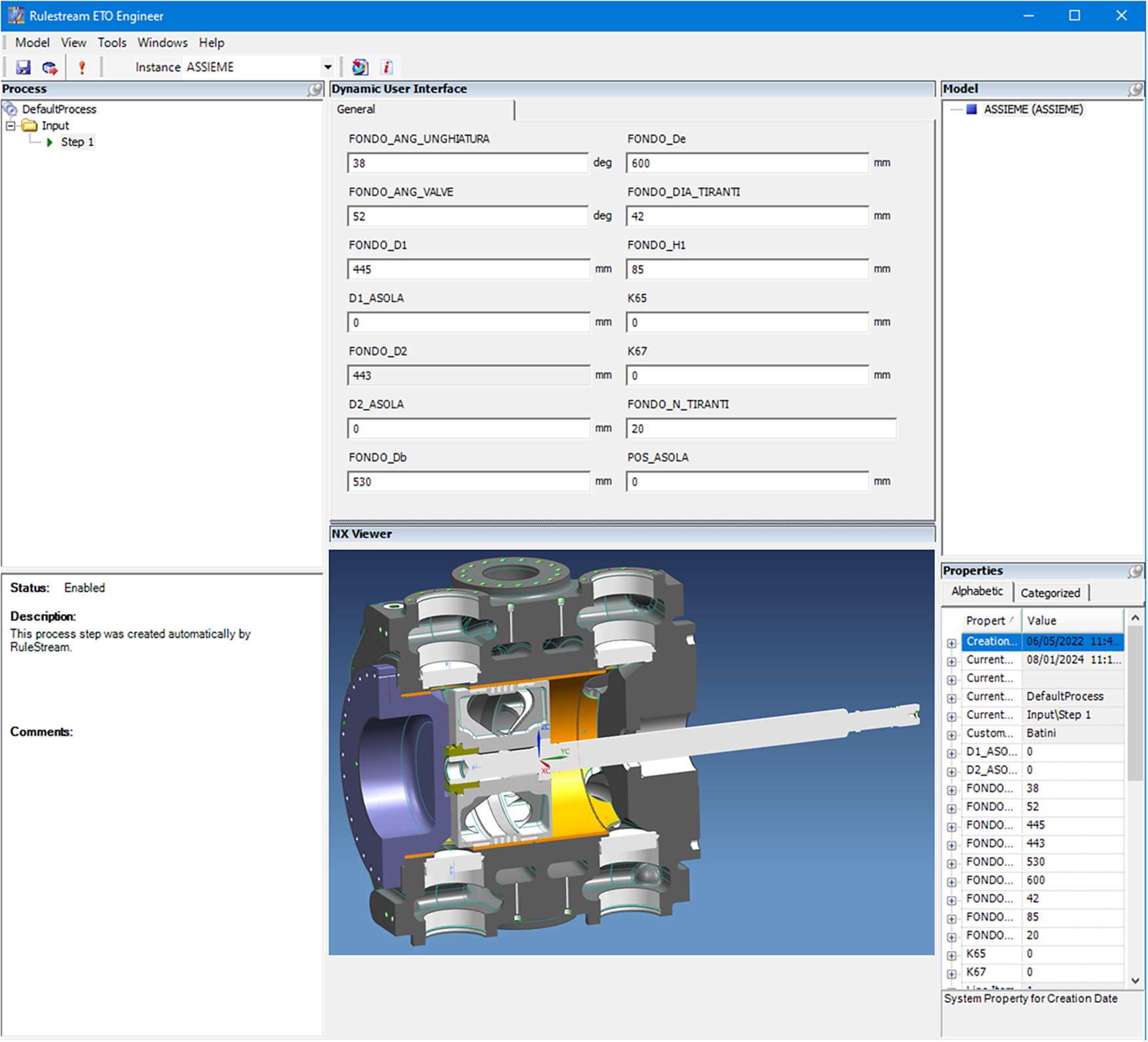Click the Rulestream app icon in title bar
The width and height of the screenshot is (1148, 1042).
tap(16, 16)
